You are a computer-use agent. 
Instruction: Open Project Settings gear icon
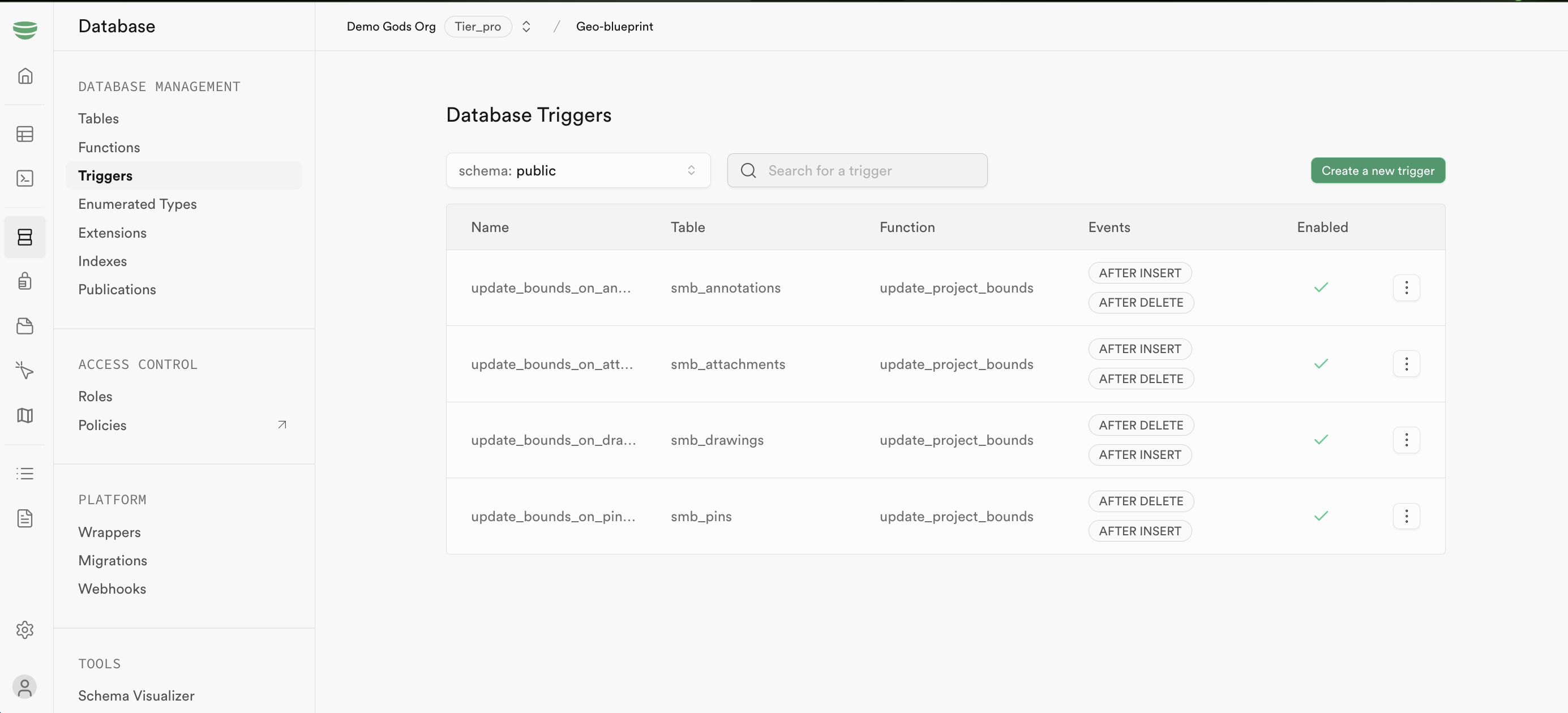[25, 630]
